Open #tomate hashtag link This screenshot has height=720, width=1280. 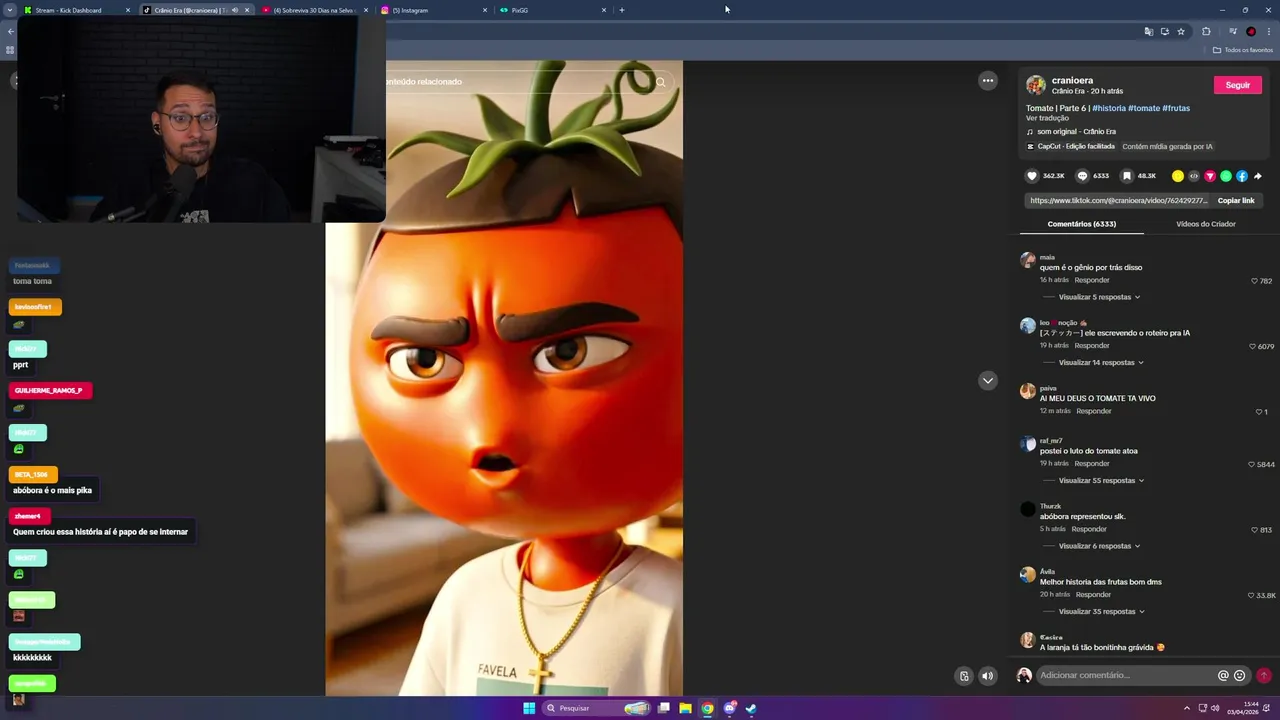1144,108
